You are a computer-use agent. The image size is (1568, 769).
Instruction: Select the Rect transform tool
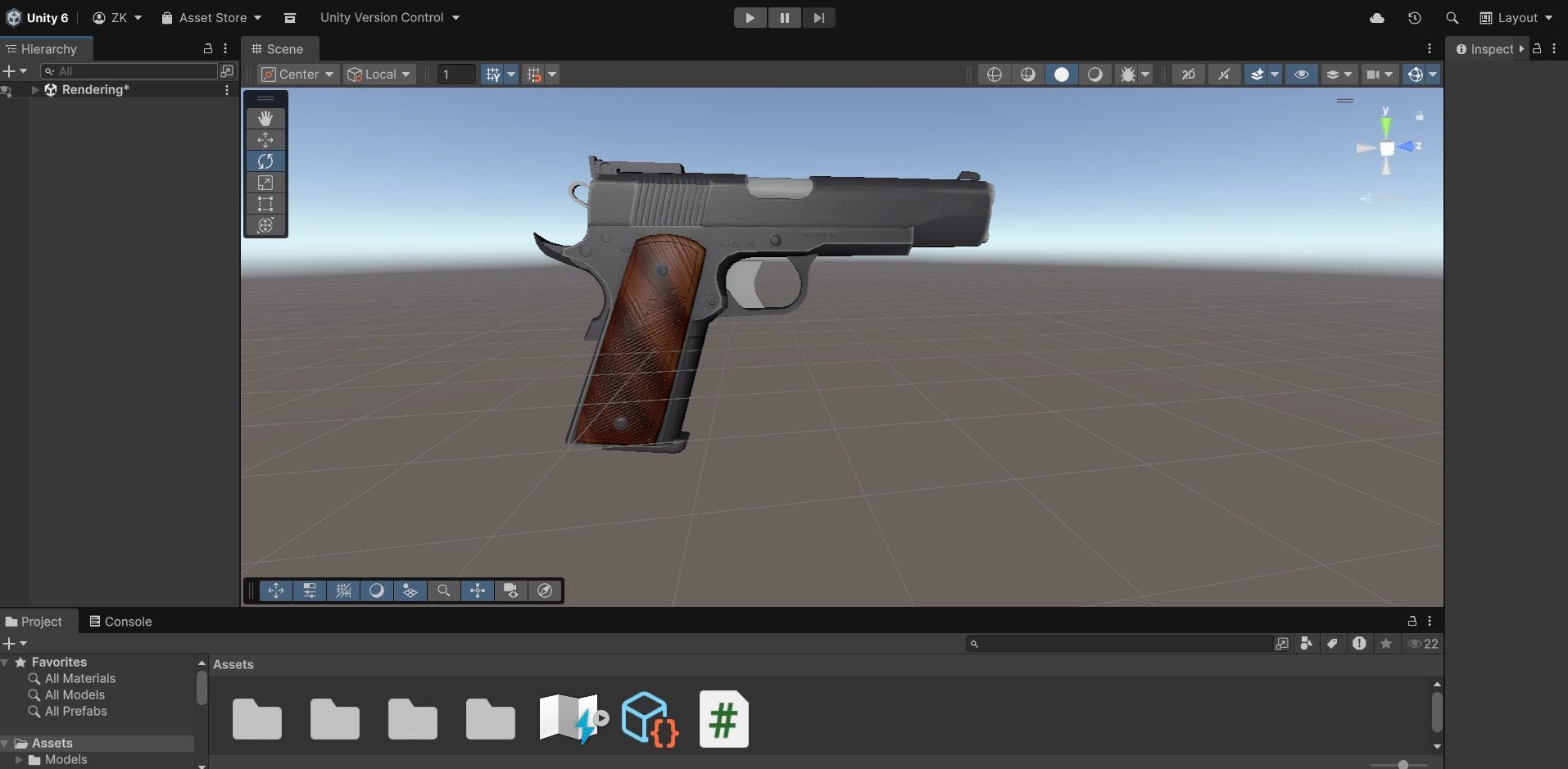[265, 204]
